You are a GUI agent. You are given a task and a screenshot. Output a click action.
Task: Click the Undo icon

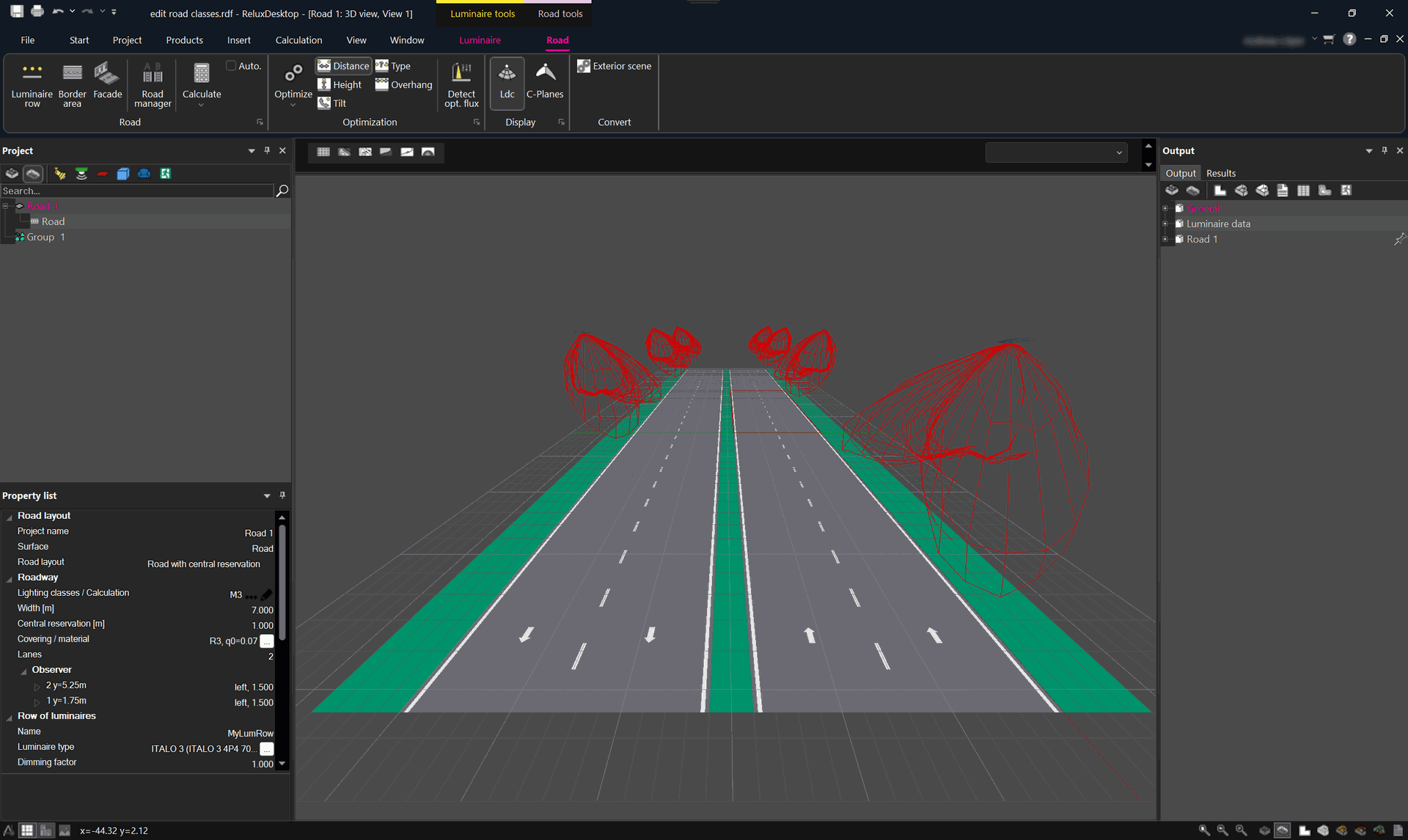[x=58, y=12]
